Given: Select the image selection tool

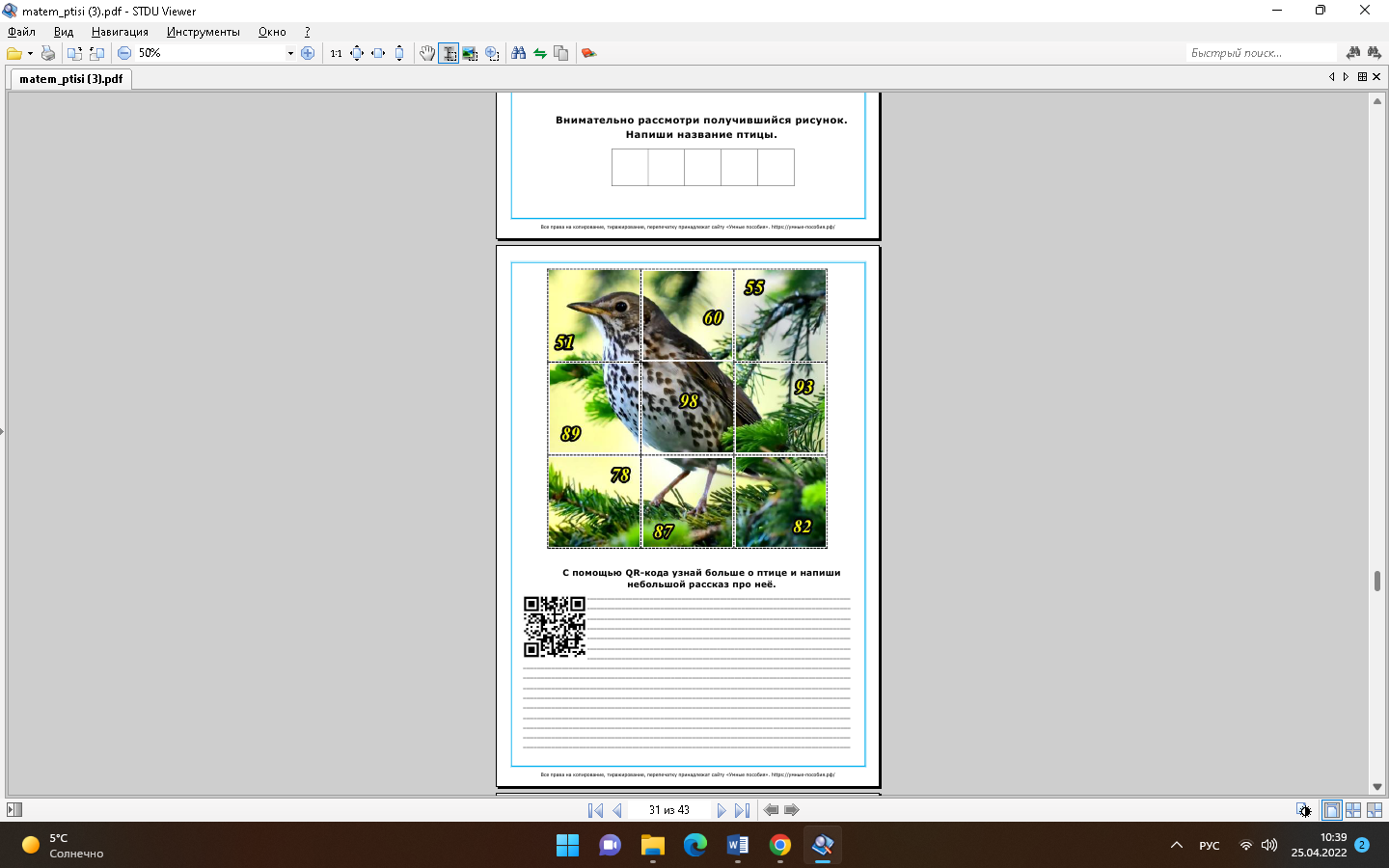Looking at the screenshot, I should (x=470, y=53).
